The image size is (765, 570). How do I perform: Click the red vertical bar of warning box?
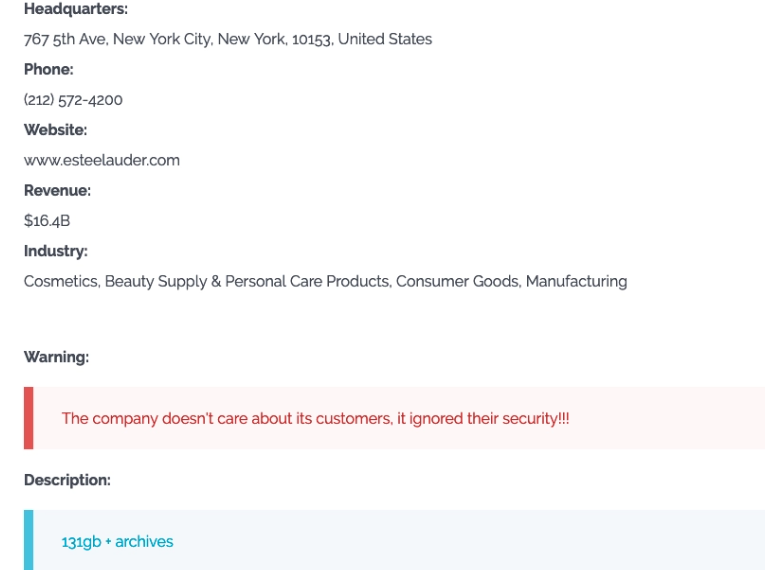click(29, 418)
